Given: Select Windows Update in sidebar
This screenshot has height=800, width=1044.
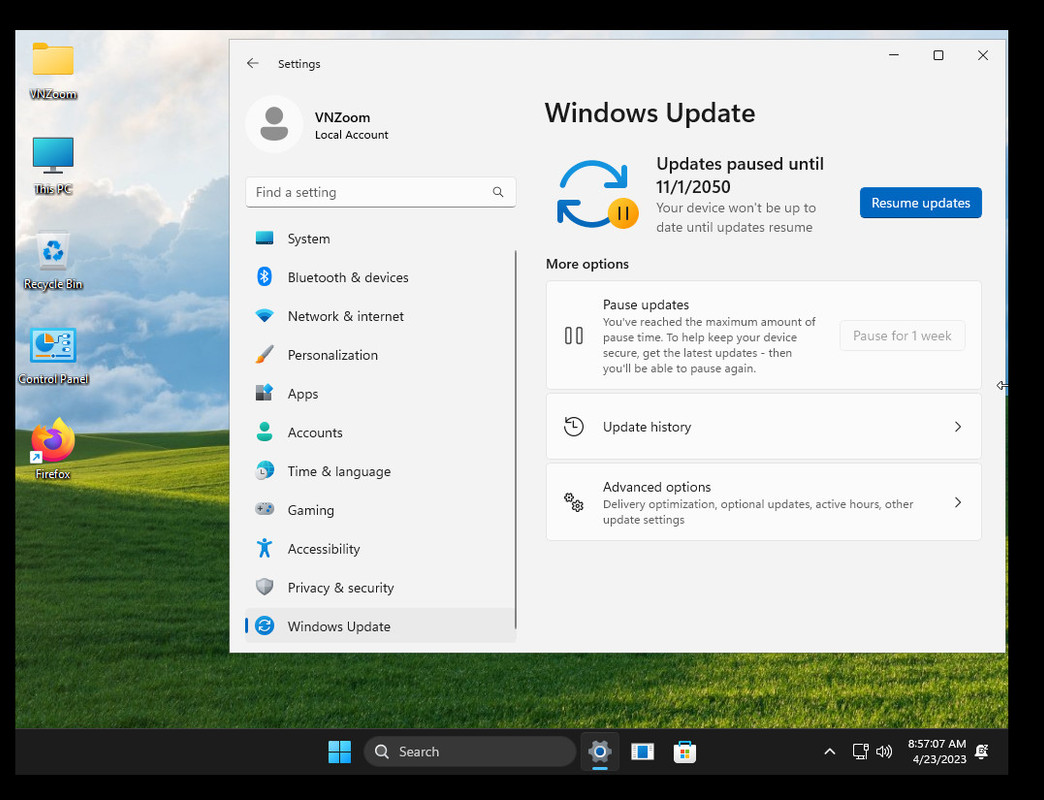Looking at the screenshot, I should [380, 626].
